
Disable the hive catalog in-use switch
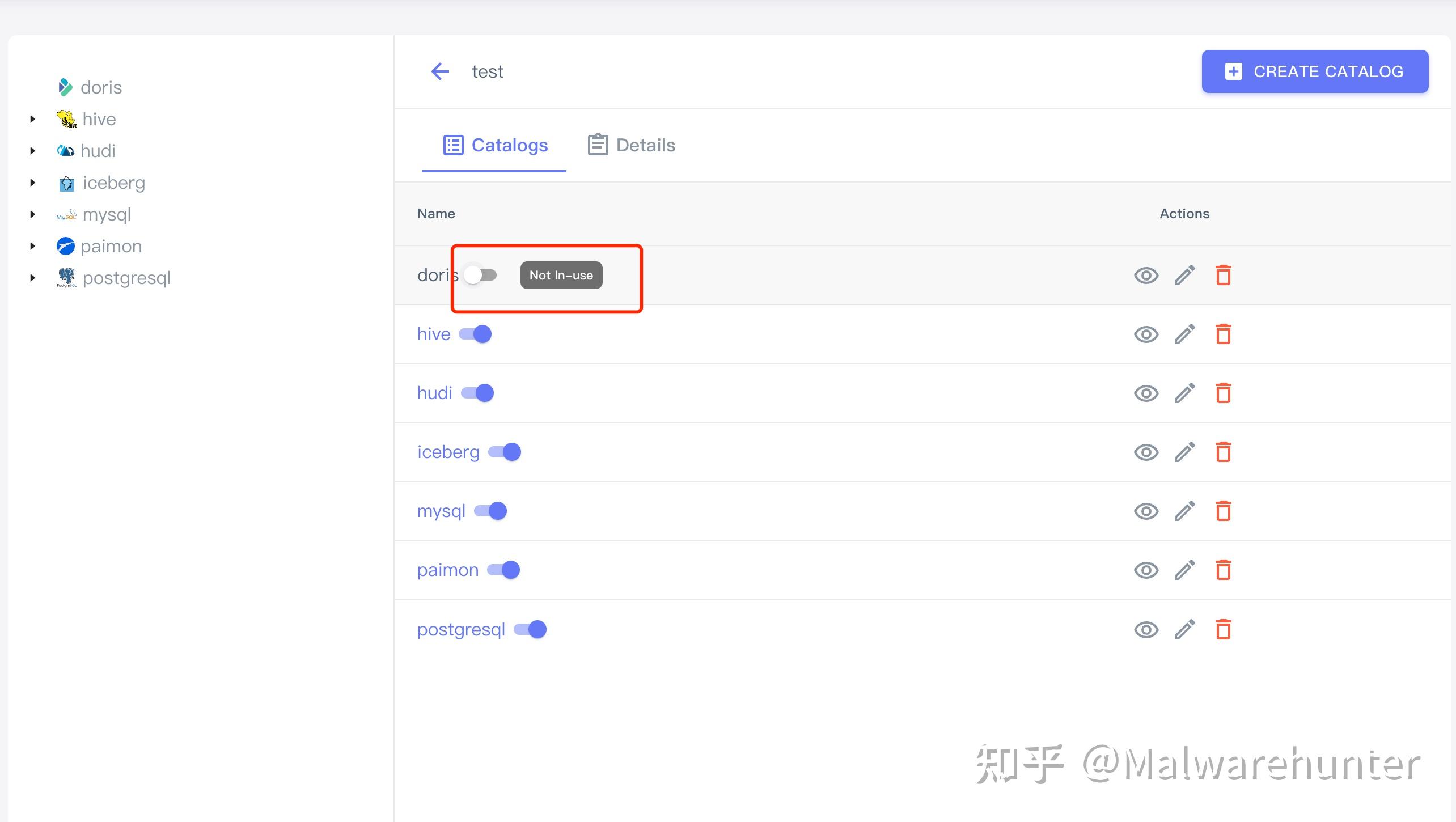[475, 334]
